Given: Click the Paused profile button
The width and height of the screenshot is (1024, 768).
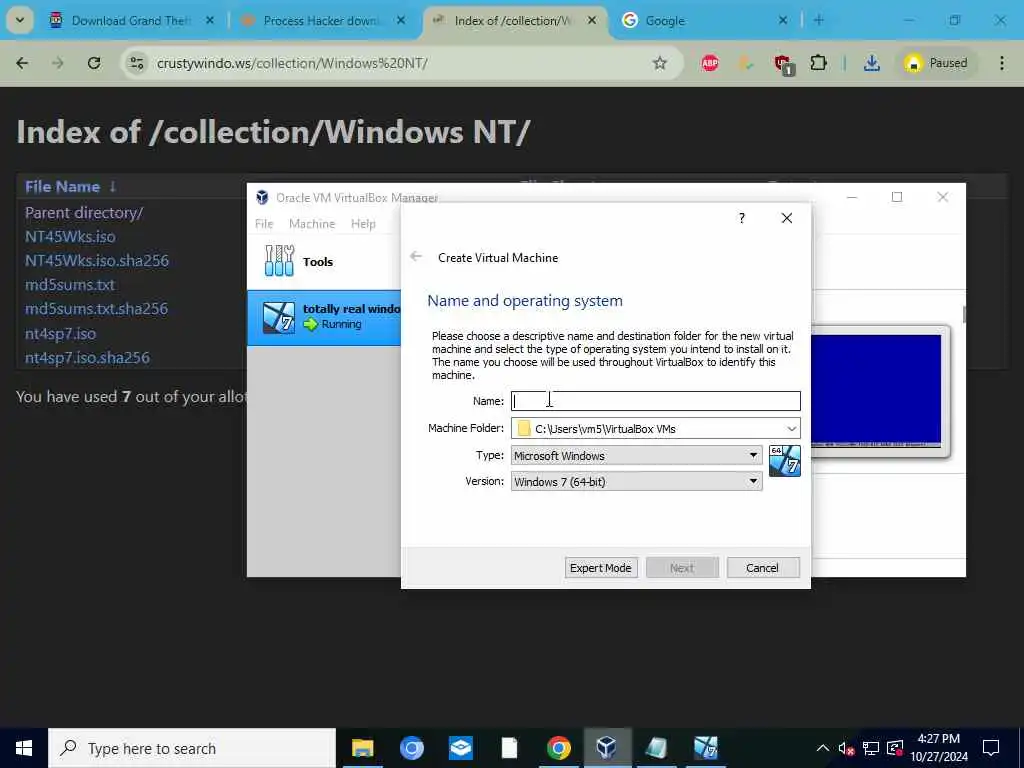Looking at the screenshot, I should 935,63.
